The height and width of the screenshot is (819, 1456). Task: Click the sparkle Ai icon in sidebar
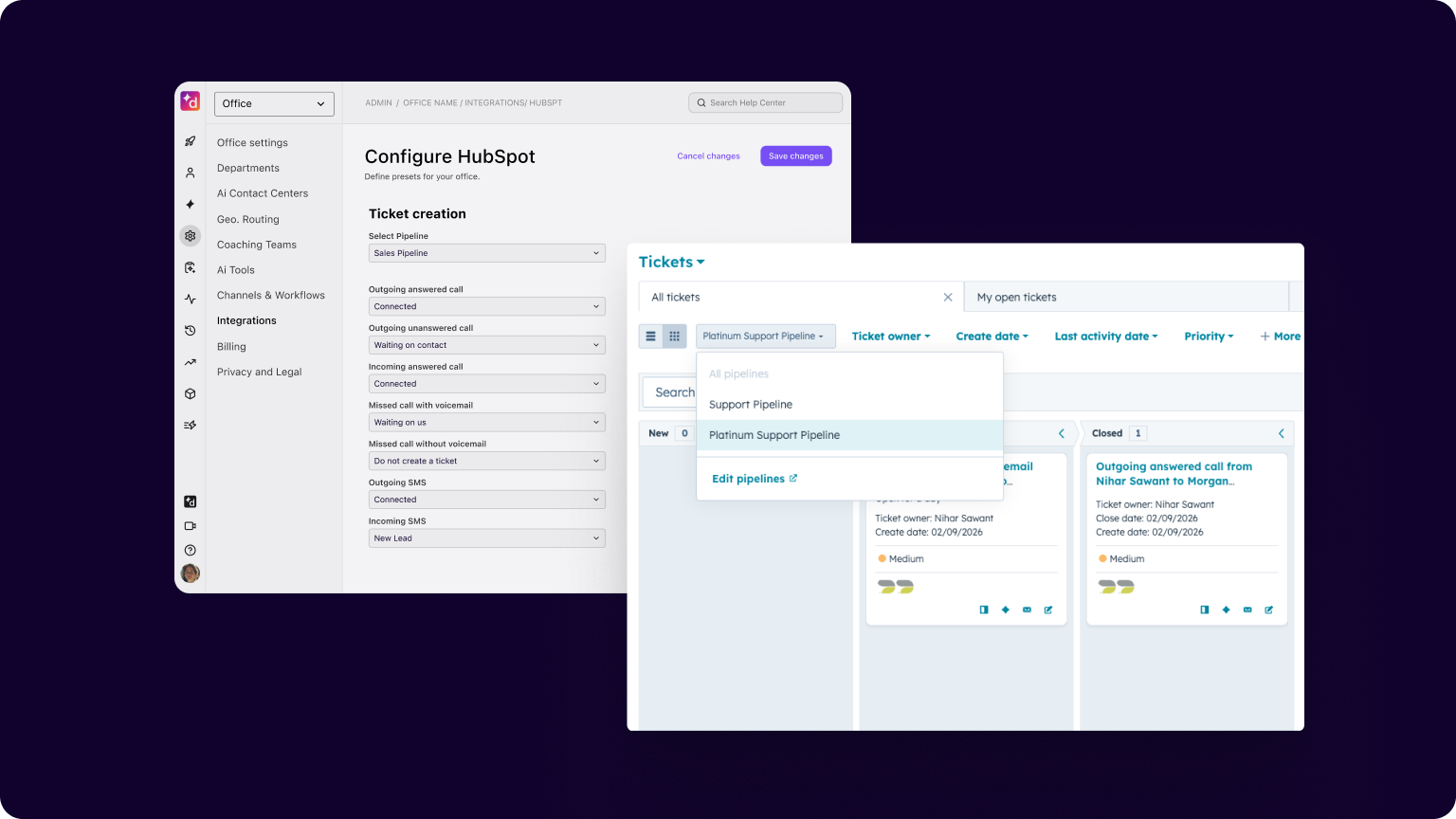tap(190, 204)
